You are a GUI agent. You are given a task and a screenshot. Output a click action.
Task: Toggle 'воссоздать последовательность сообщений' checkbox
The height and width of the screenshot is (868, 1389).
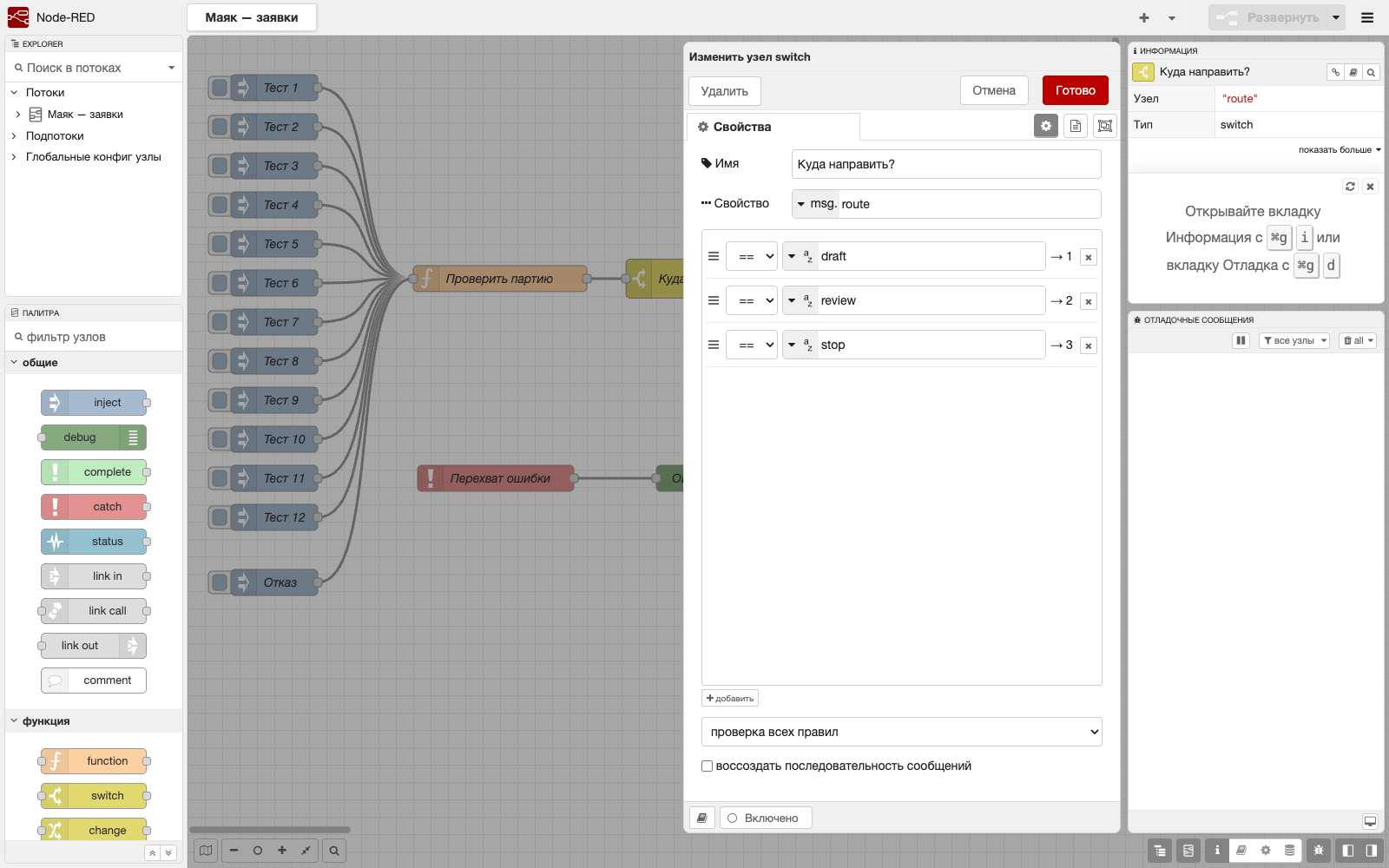pos(707,766)
